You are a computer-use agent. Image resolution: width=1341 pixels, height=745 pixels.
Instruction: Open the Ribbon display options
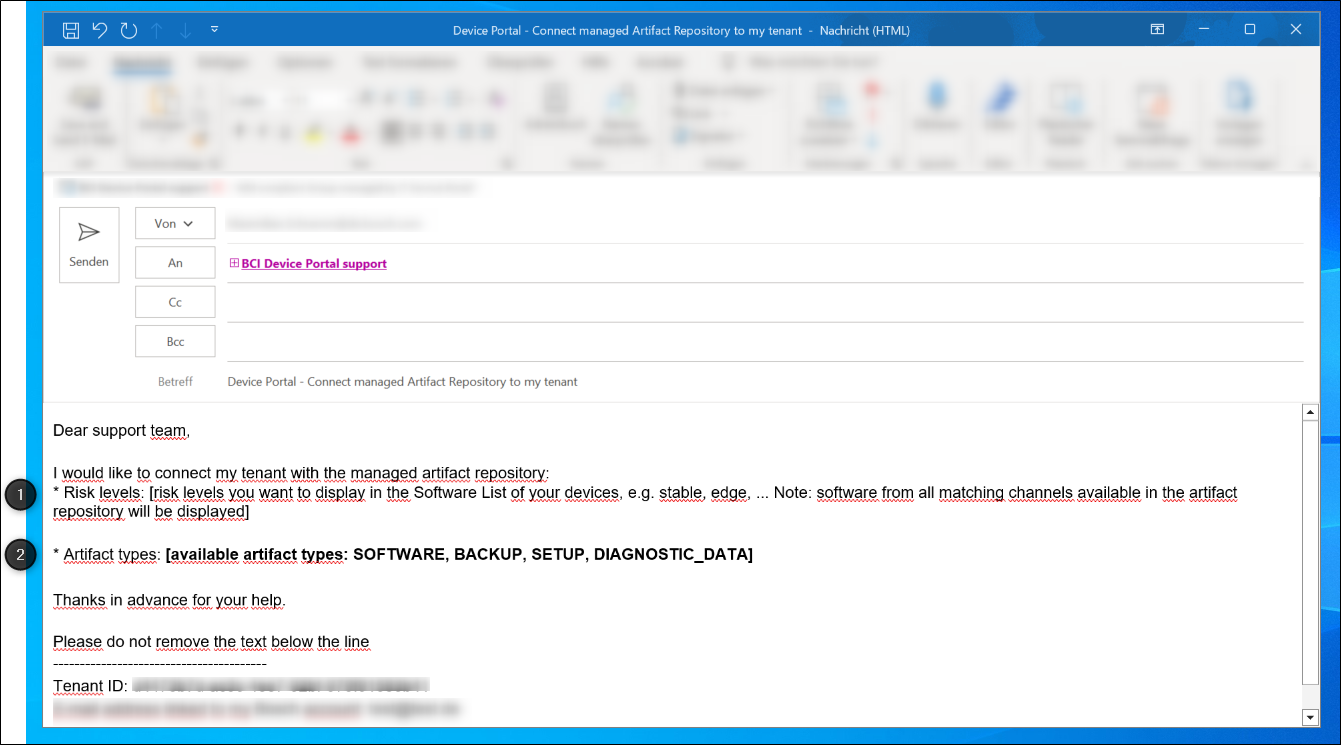[x=1157, y=30]
